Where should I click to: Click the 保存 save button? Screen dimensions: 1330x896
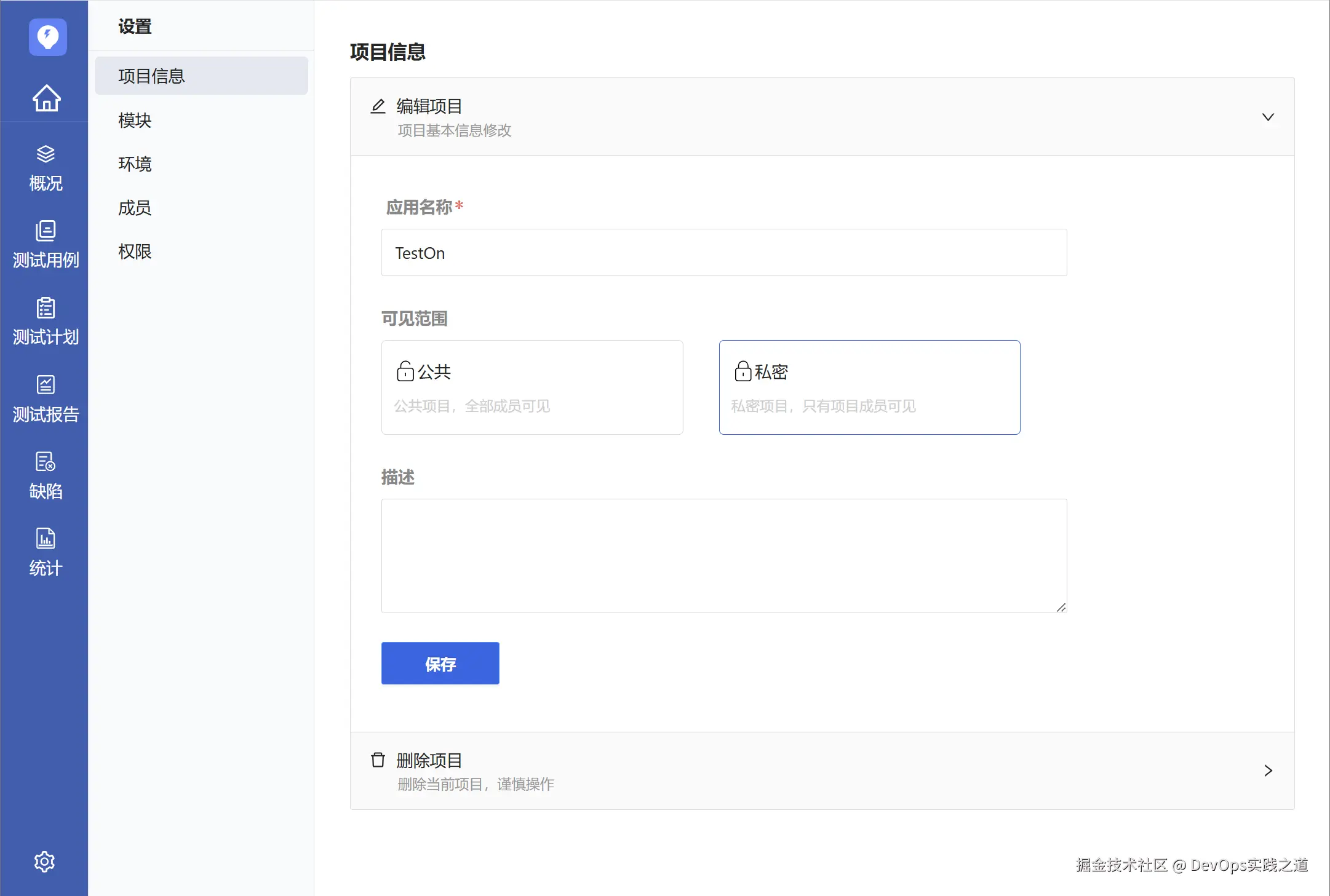tap(440, 663)
